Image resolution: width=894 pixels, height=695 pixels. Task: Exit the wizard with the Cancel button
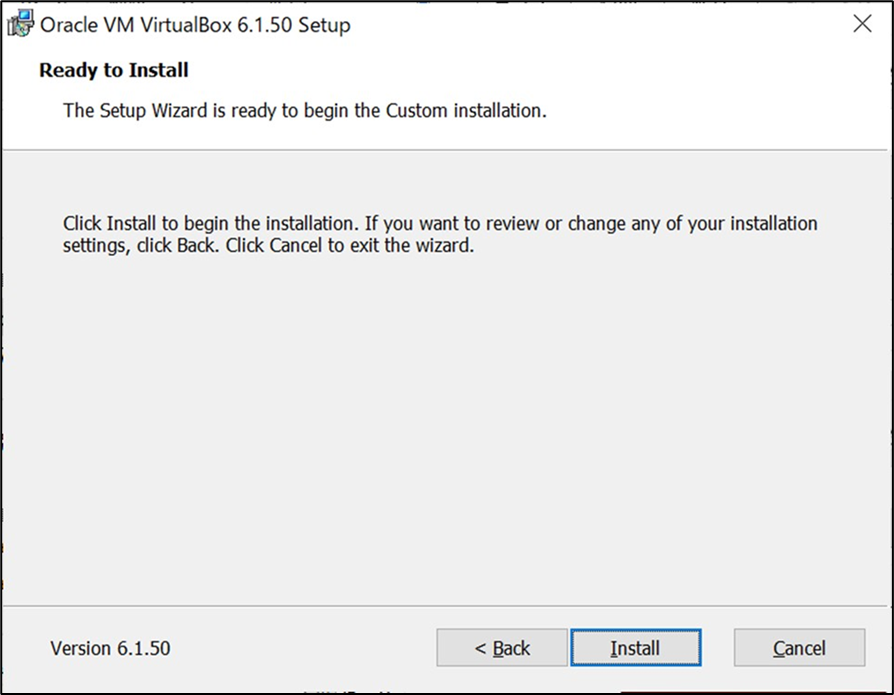point(799,648)
